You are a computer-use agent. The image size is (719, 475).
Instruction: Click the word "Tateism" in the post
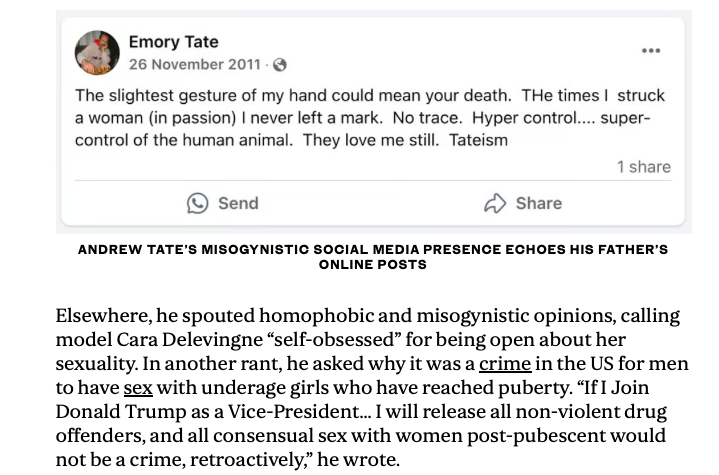click(478, 140)
